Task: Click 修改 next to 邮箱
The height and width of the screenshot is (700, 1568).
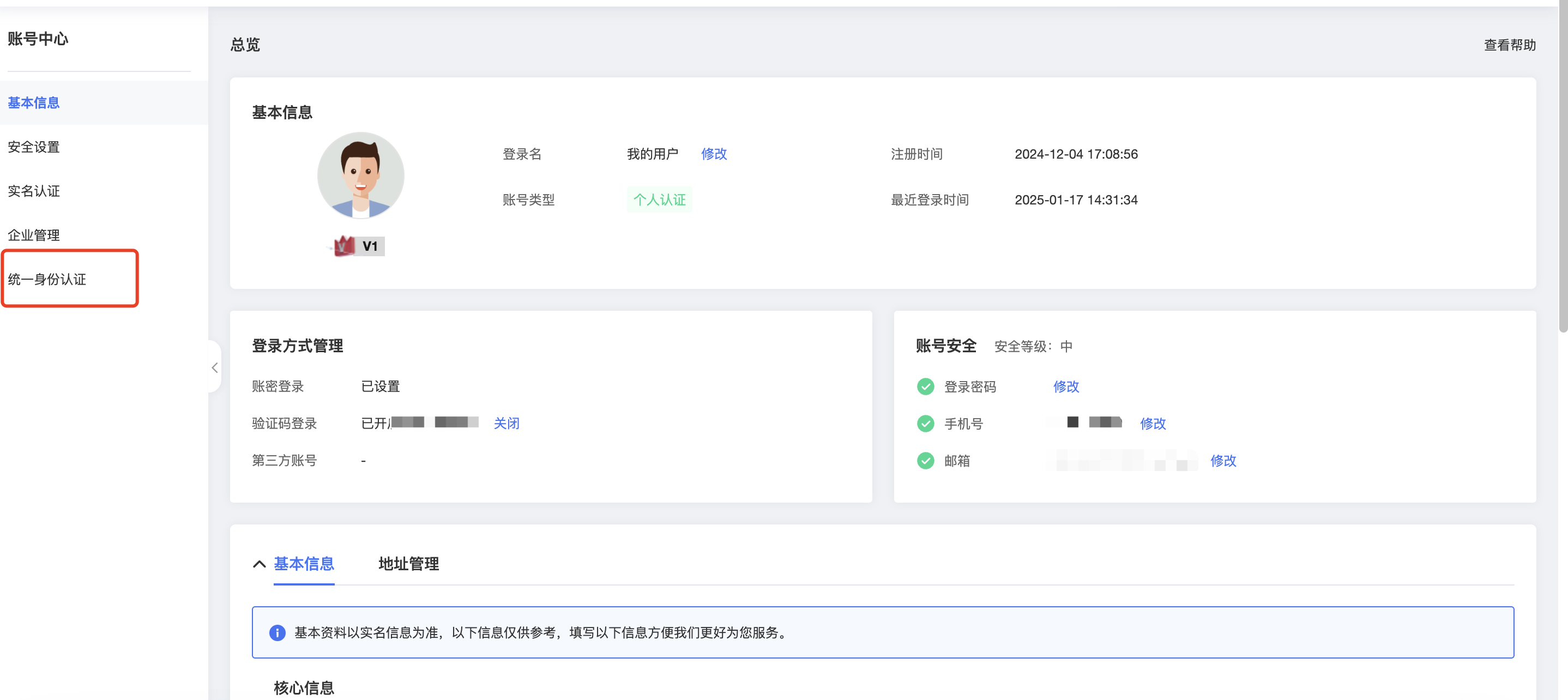Action: (1223, 461)
